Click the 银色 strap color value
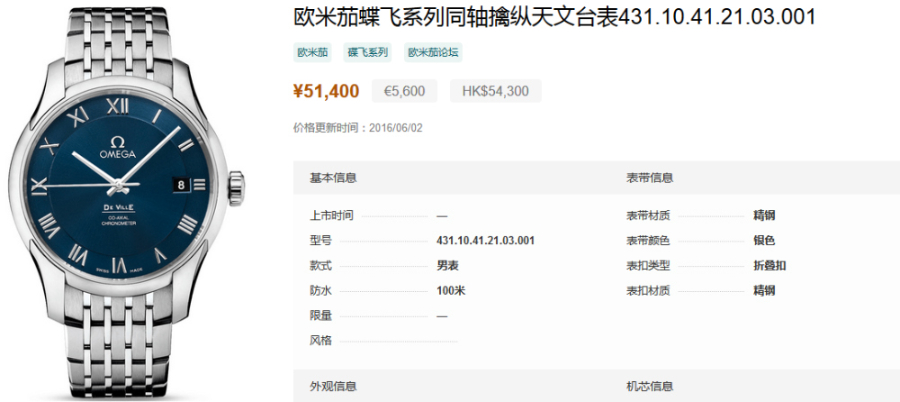900x402 pixels. [x=764, y=240]
